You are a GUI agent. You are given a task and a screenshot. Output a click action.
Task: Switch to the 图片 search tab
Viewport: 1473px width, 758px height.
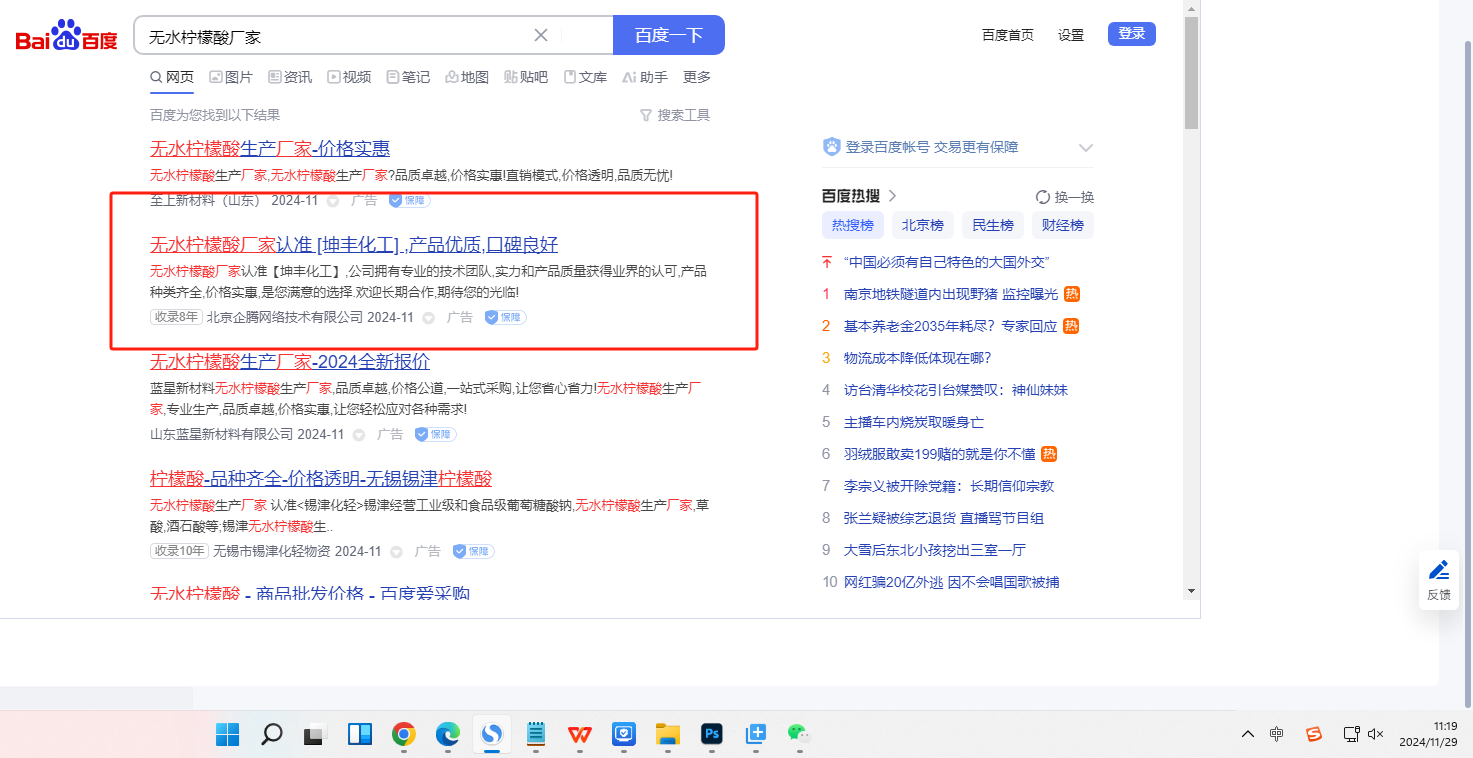coord(231,77)
